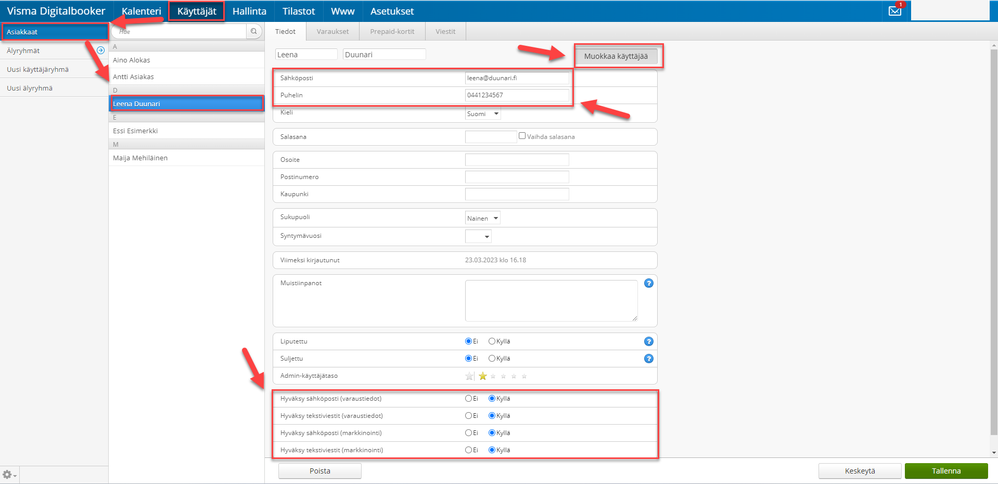Switch to the Varaukset tab
This screenshot has height=484, width=998.
pyautogui.click(x=332, y=31)
